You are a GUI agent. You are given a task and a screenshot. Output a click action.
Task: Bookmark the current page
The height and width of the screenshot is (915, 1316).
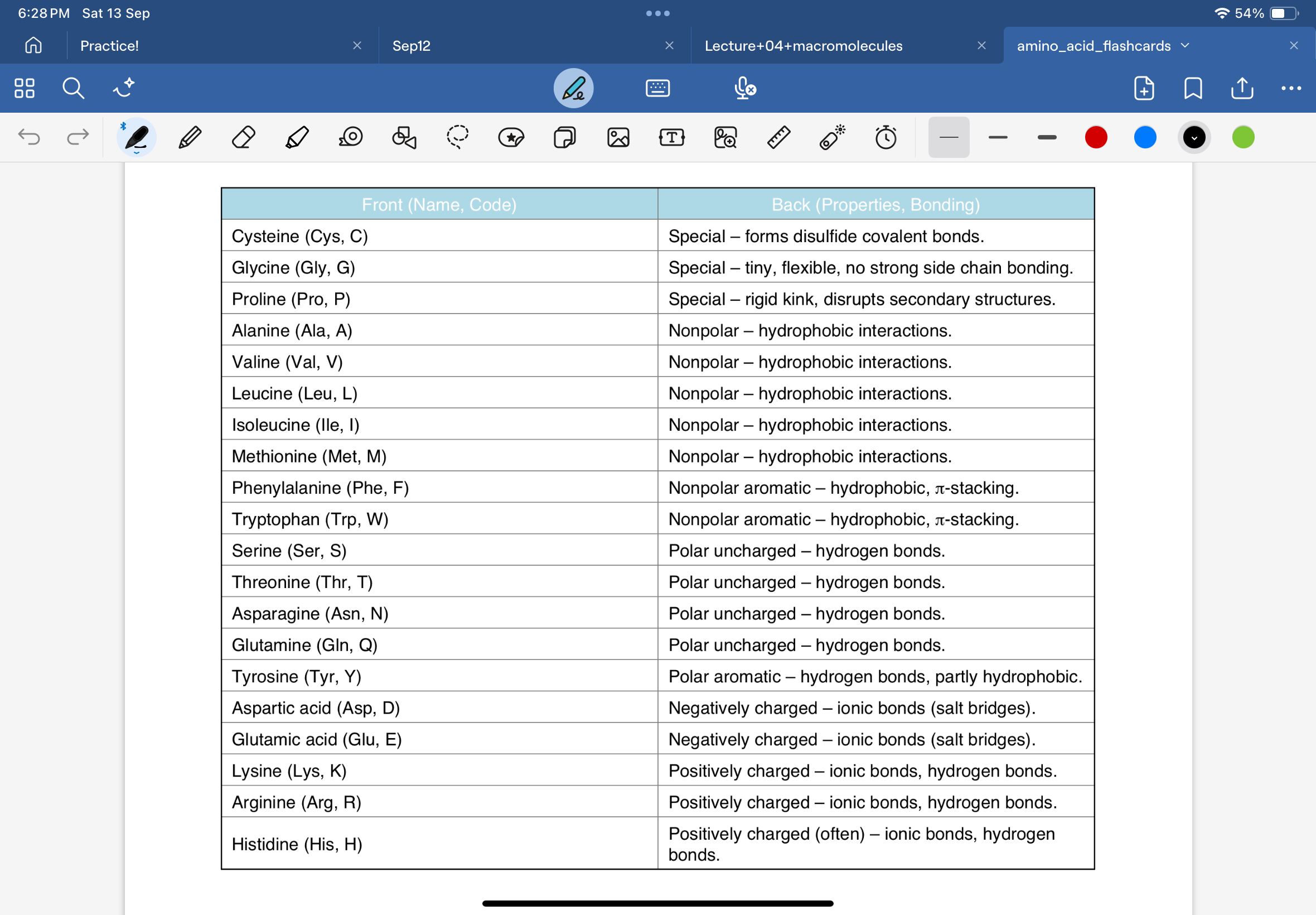tap(1193, 88)
